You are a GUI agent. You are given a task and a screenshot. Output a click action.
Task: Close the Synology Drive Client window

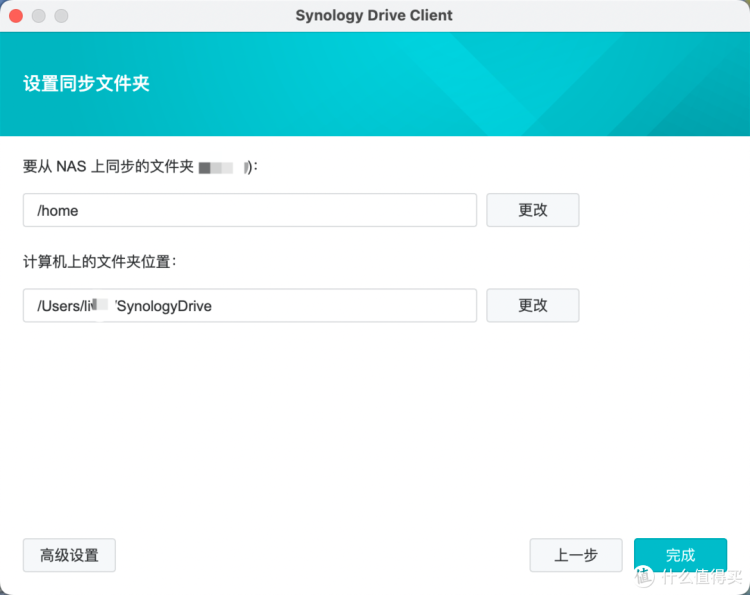click(x=16, y=16)
